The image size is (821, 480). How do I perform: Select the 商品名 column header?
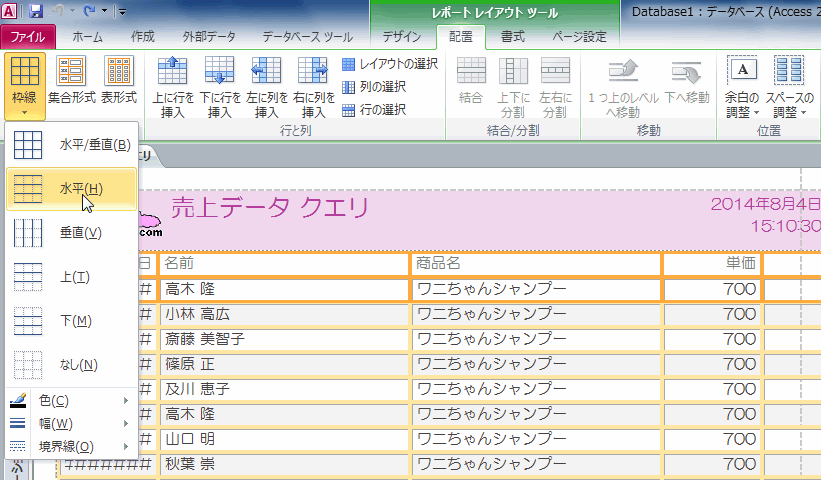pos(536,263)
